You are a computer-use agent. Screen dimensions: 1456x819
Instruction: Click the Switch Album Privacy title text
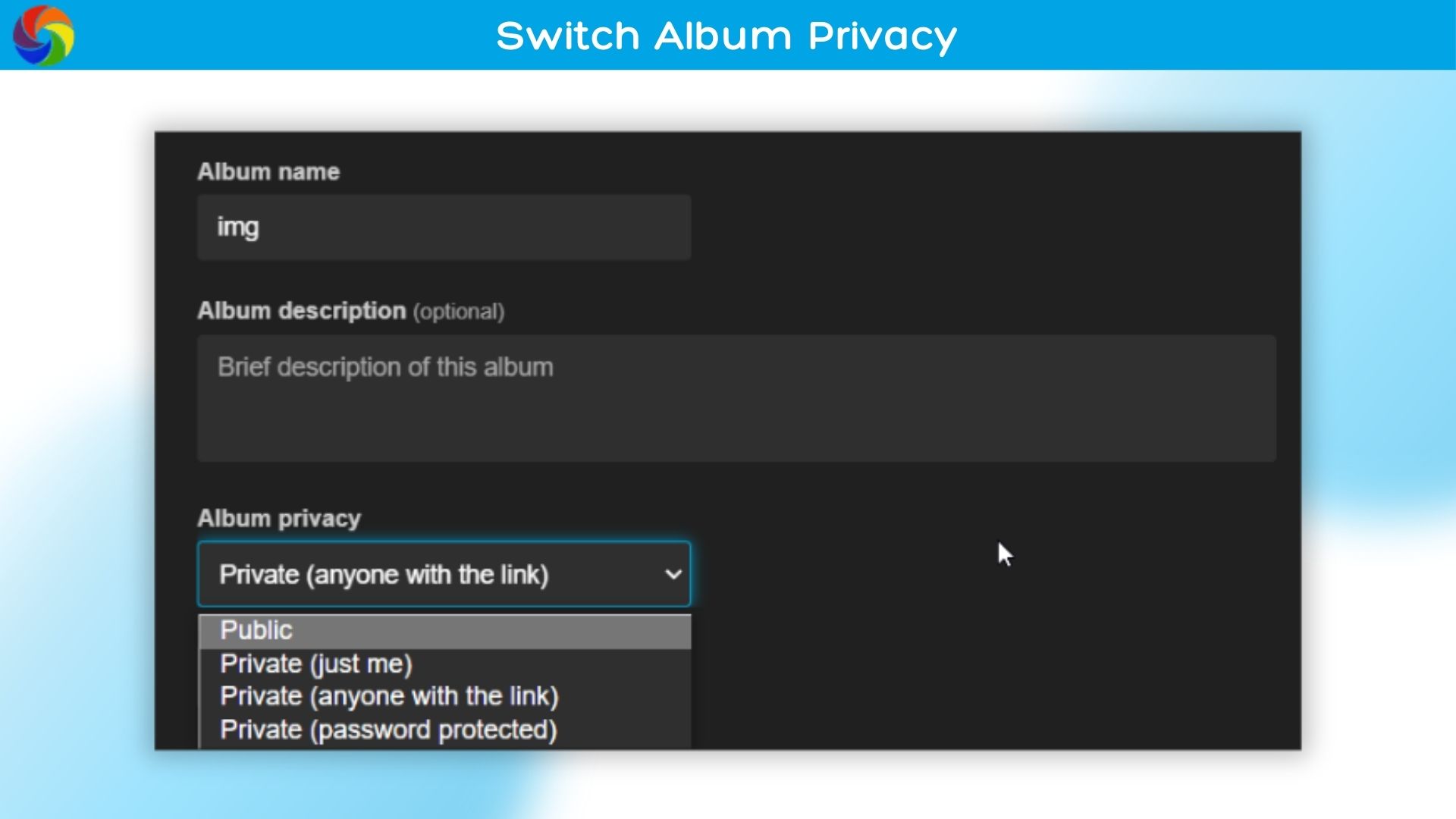(726, 36)
